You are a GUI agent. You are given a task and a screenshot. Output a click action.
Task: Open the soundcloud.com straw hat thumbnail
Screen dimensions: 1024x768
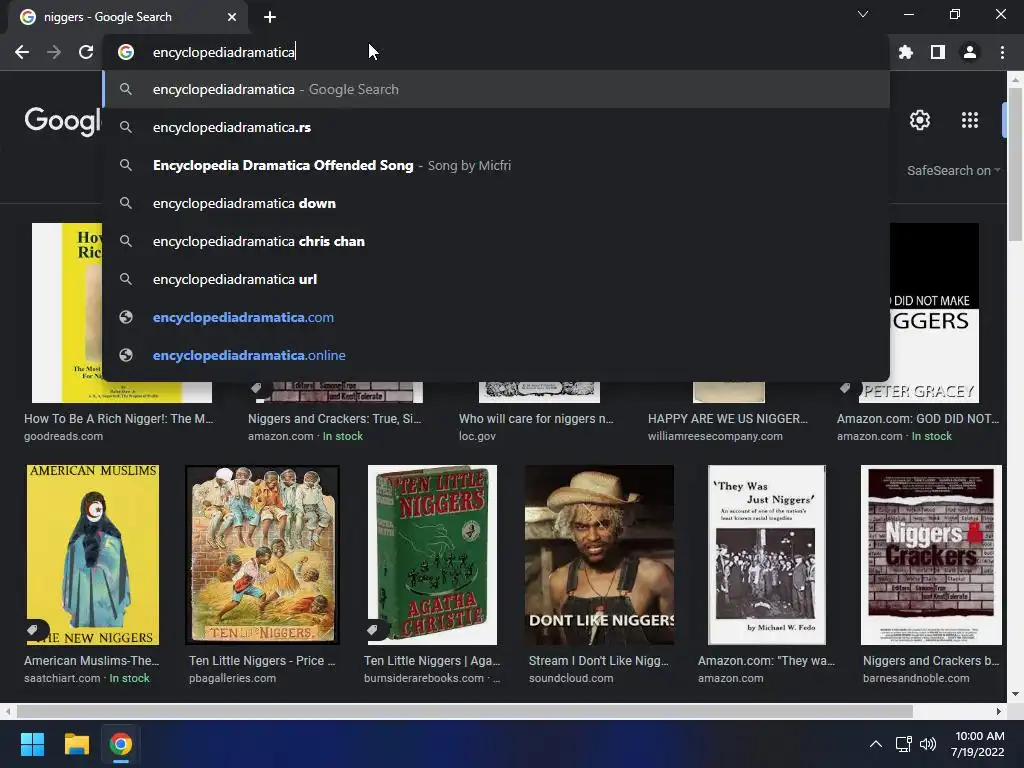pyautogui.click(x=600, y=554)
